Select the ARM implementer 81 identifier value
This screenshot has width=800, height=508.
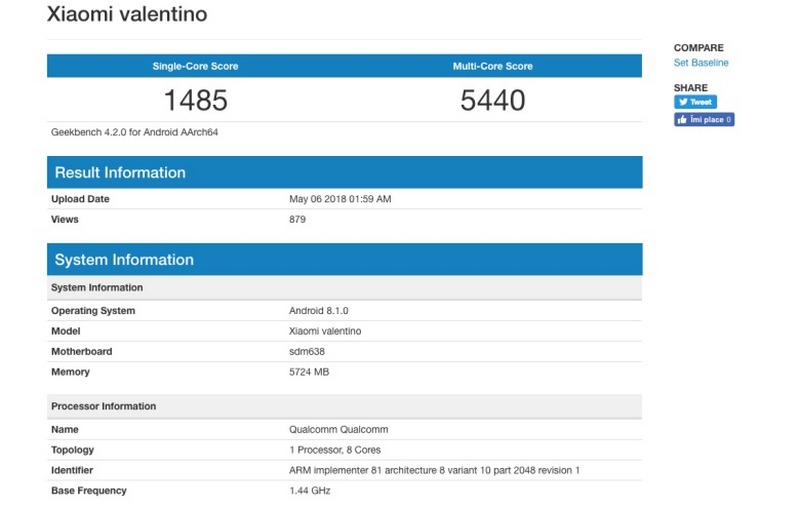coord(434,470)
